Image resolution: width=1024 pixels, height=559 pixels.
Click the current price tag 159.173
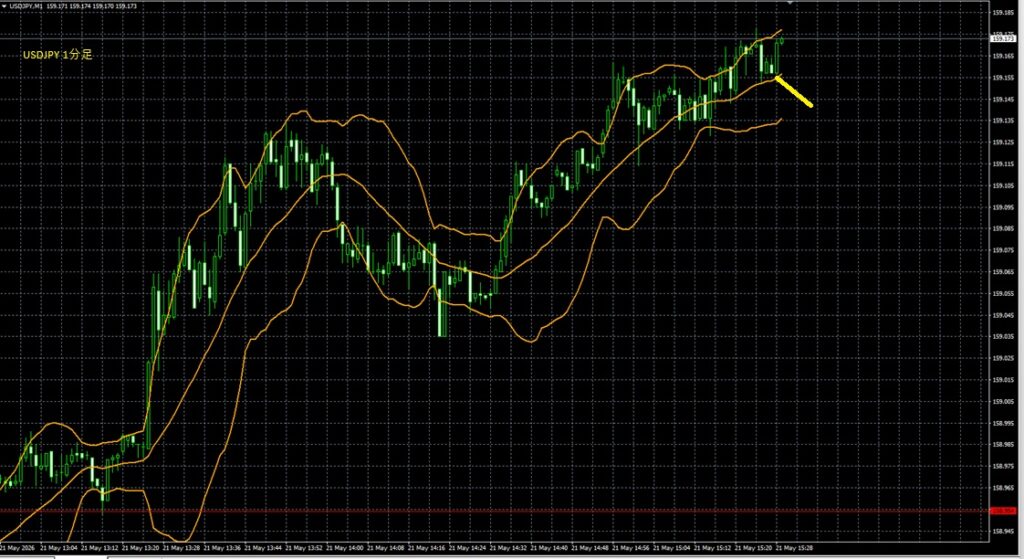pyautogui.click(x=1002, y=39)
